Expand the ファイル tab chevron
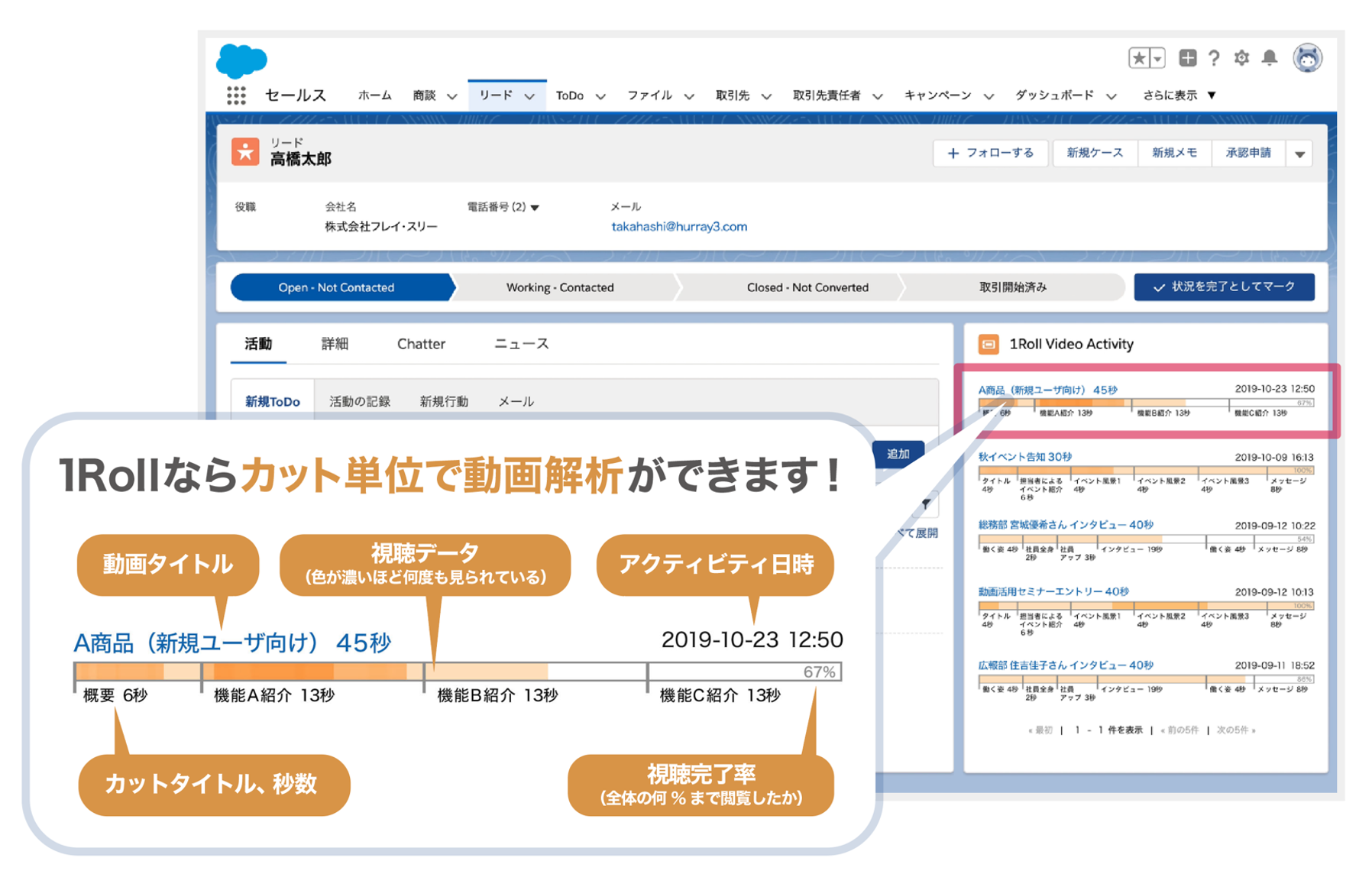 click(689, 96)
